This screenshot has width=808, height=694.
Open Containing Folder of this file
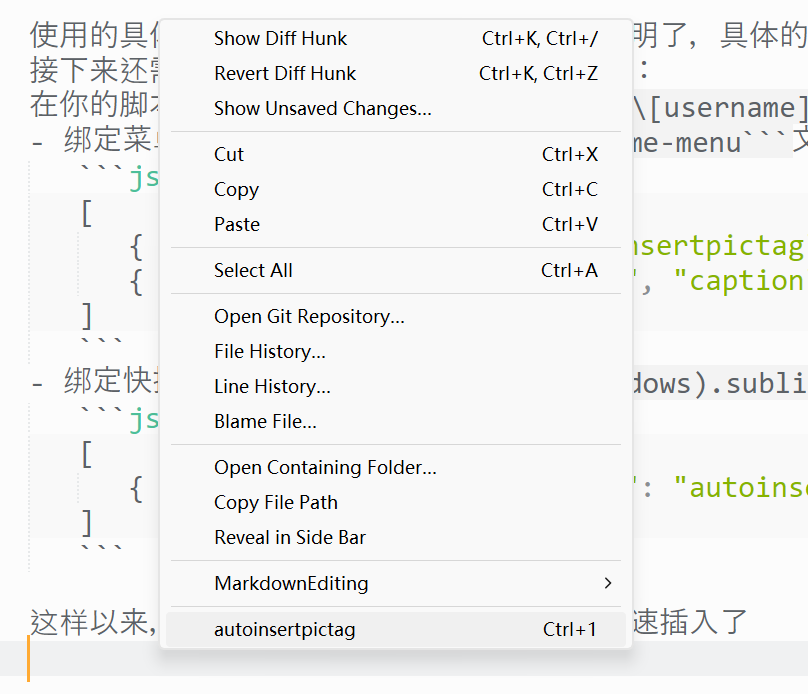coord(325,468)
